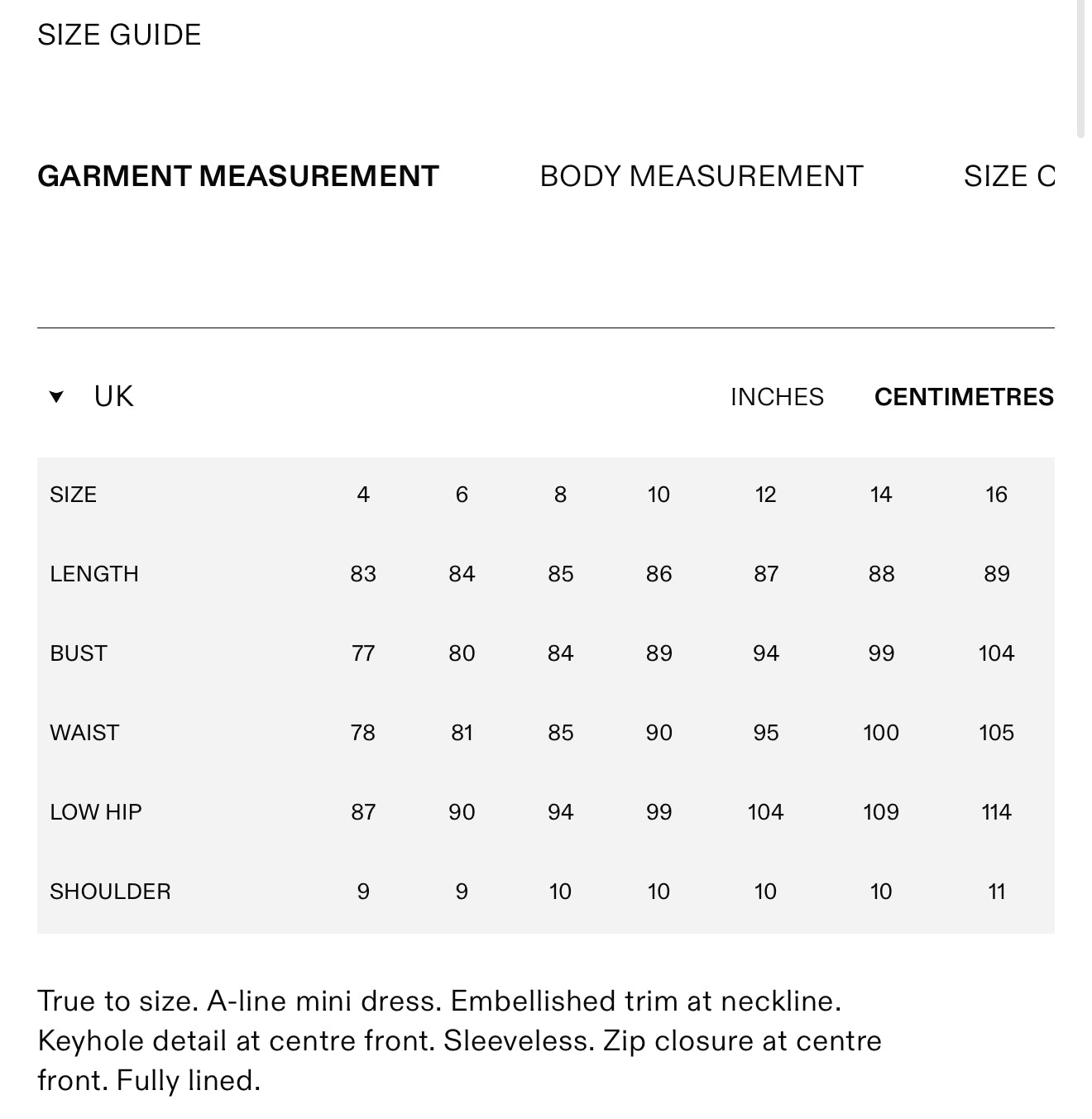Open the partially visible SIZE C tab
Image resolution: width=1092 pixels, height=1119 pixels.
point(1009,176)
